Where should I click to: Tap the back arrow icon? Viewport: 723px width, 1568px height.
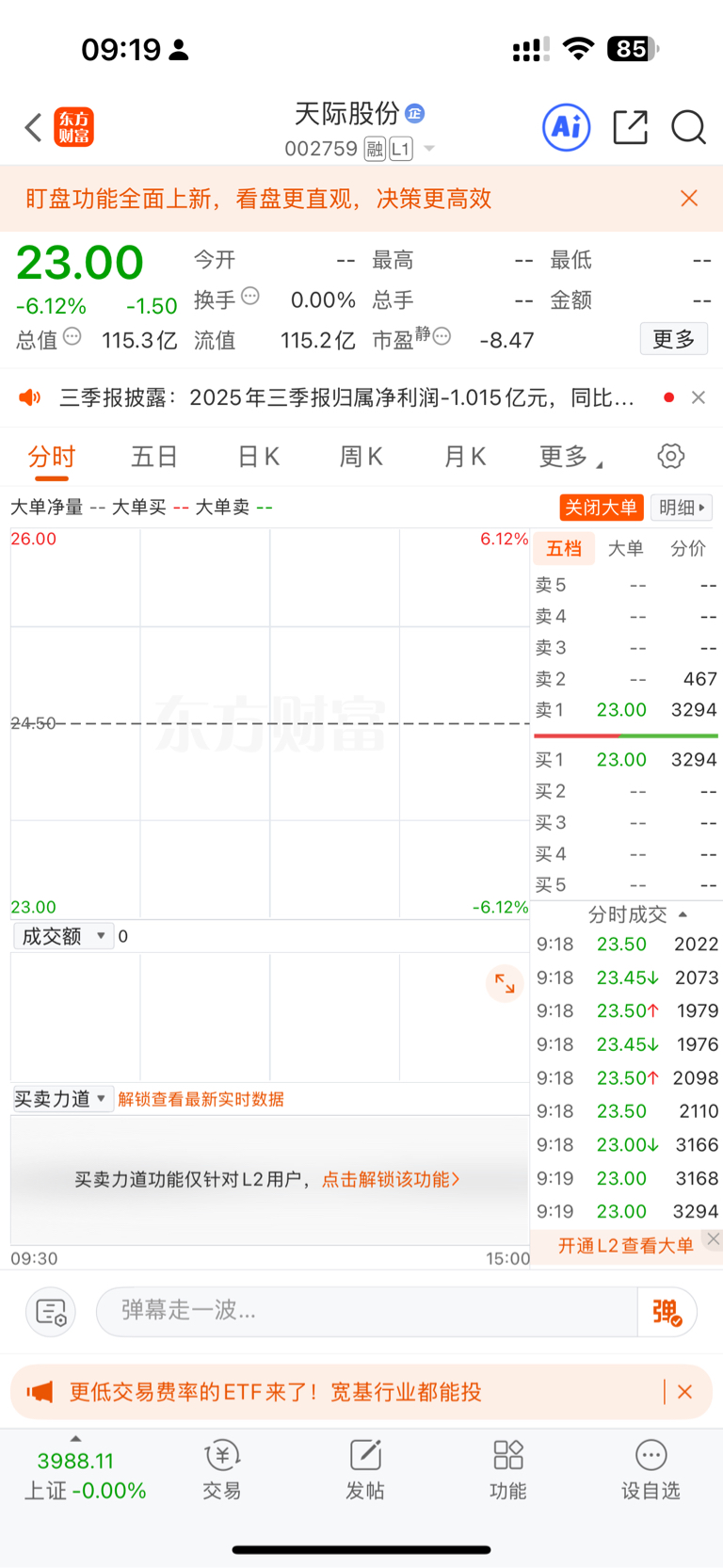(x=34, y=127)
